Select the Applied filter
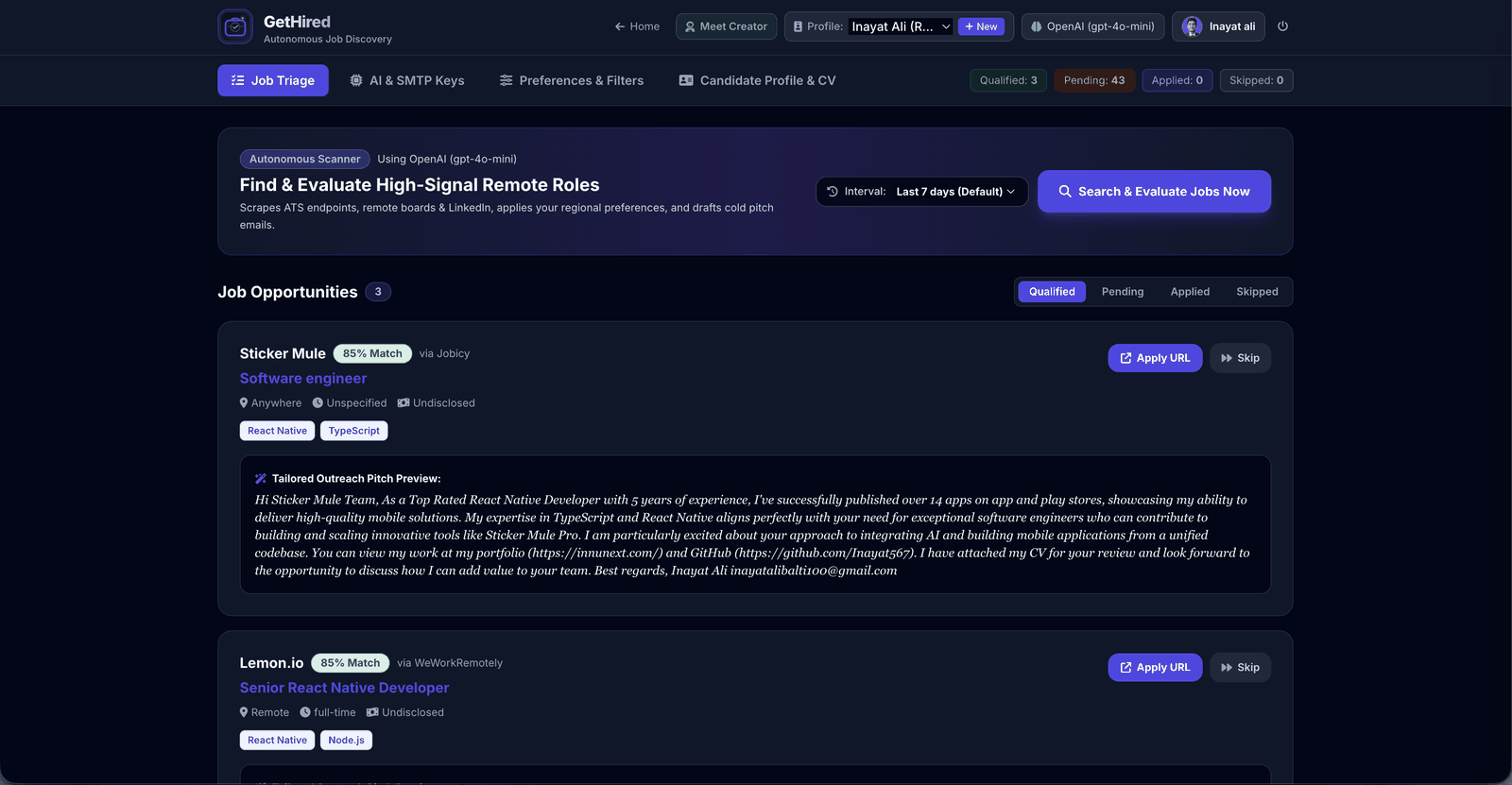The height and width of the screenshot is (785, 1512). [x=1190, y=292]
